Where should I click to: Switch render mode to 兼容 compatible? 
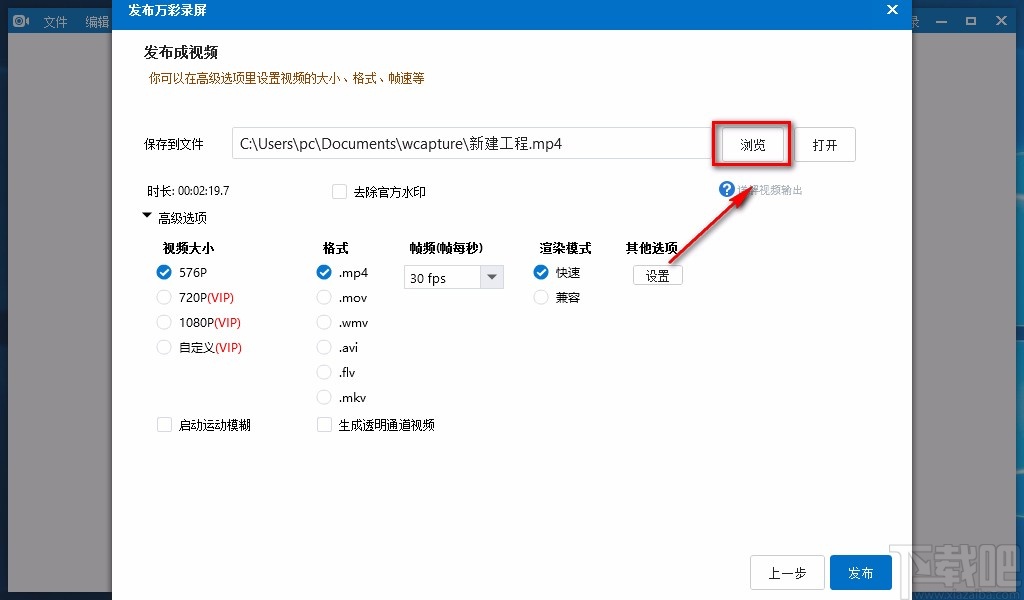pos(541,297)
